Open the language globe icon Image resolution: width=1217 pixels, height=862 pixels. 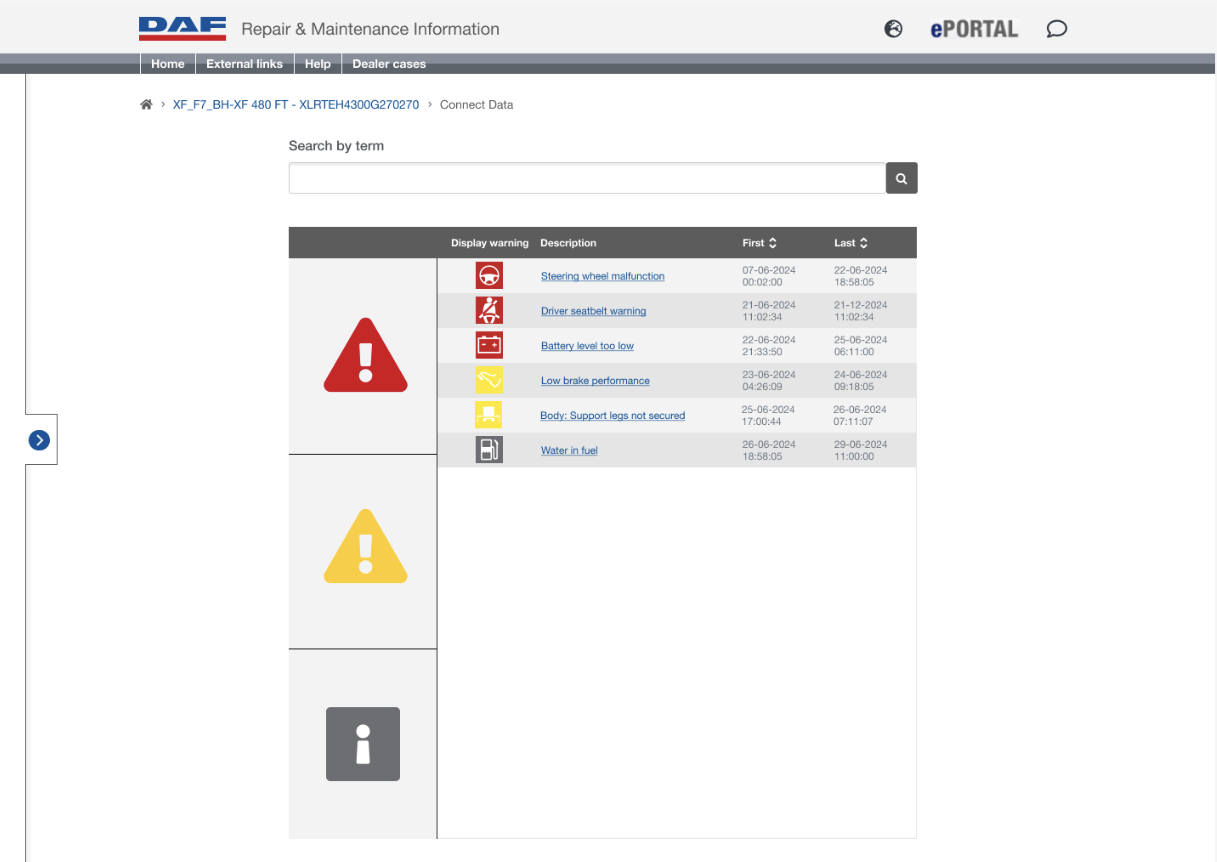click(x=893, y=29)
